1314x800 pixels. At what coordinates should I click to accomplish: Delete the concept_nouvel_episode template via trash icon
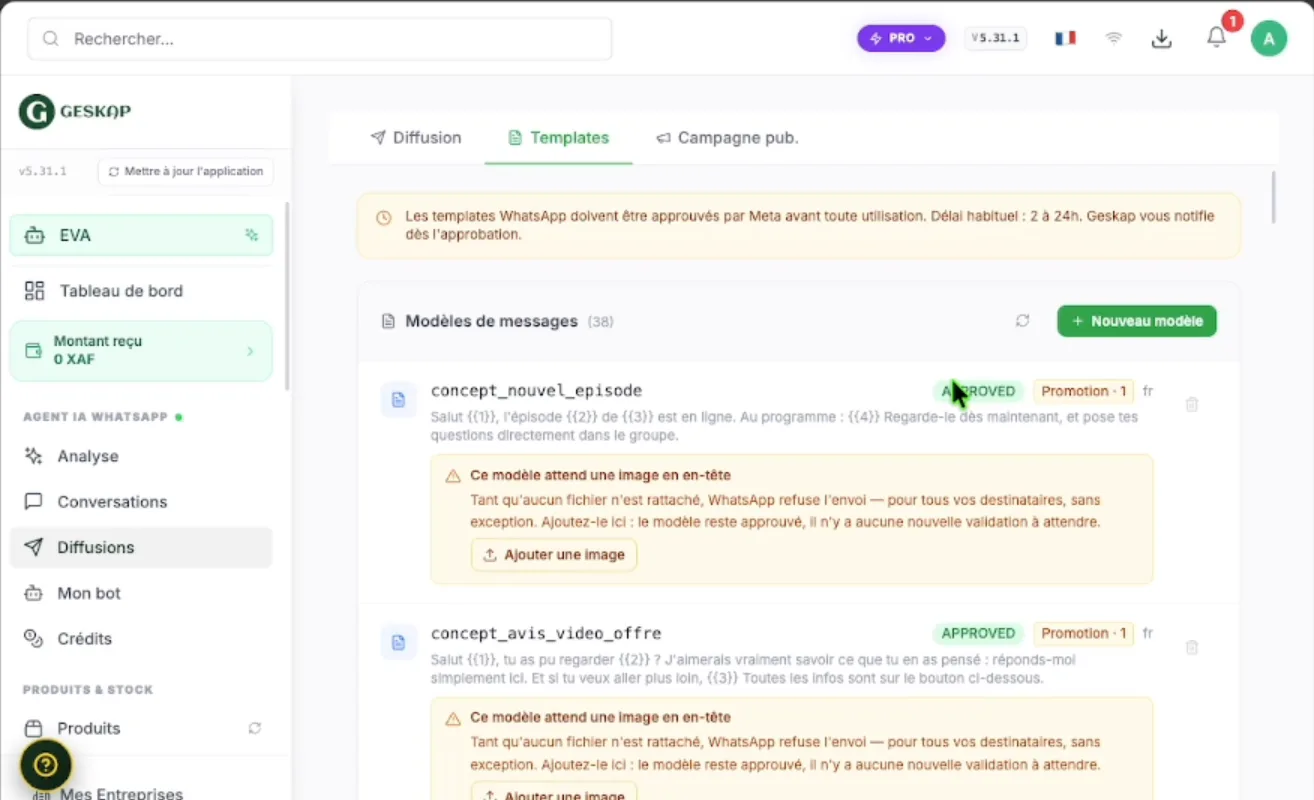click(x=1192, y=405)
